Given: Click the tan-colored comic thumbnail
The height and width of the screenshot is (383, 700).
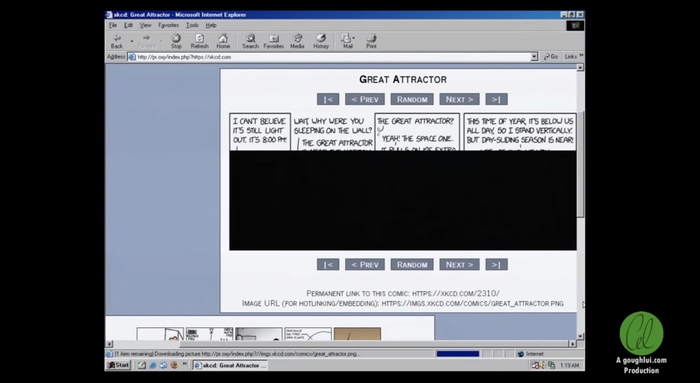Looking at the screenshot, I should coord(357,334).
